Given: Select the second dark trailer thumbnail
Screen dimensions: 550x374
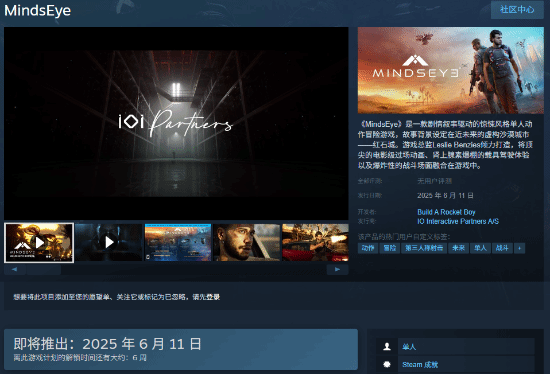Looking at the screenshot, I should coord(109,242).
